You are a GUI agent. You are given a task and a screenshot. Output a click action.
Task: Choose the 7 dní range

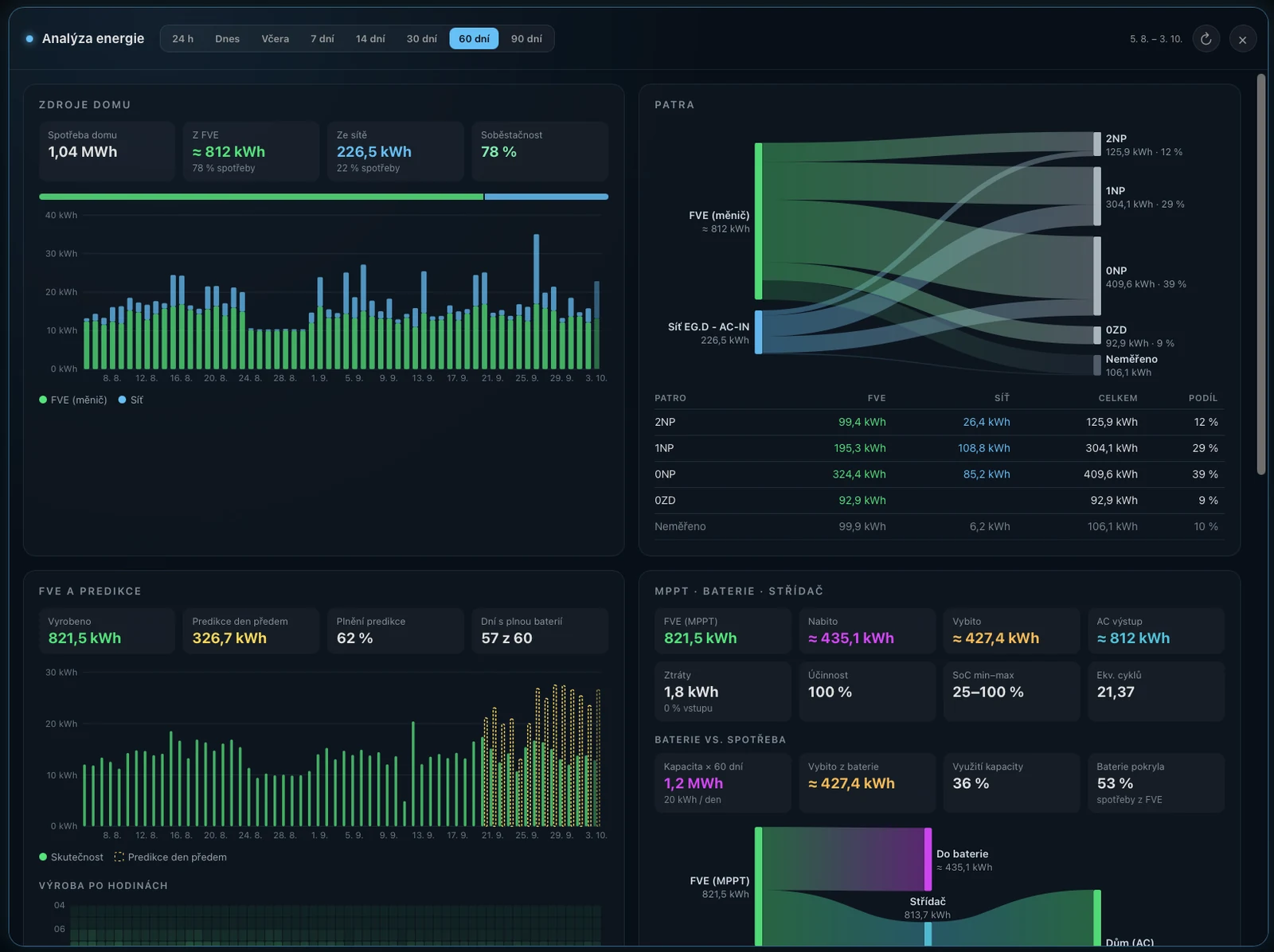coord(322,38)
